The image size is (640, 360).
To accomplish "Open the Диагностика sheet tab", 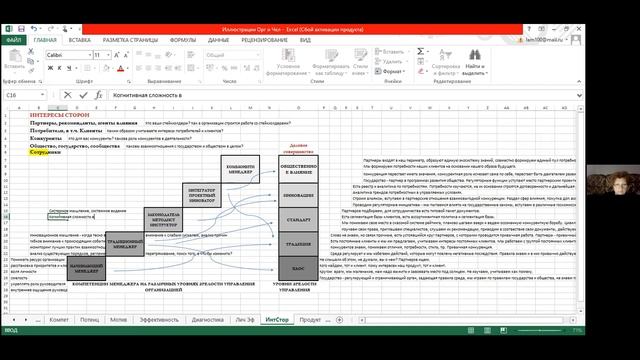I will pyautogui.click(x=208, y=320).
